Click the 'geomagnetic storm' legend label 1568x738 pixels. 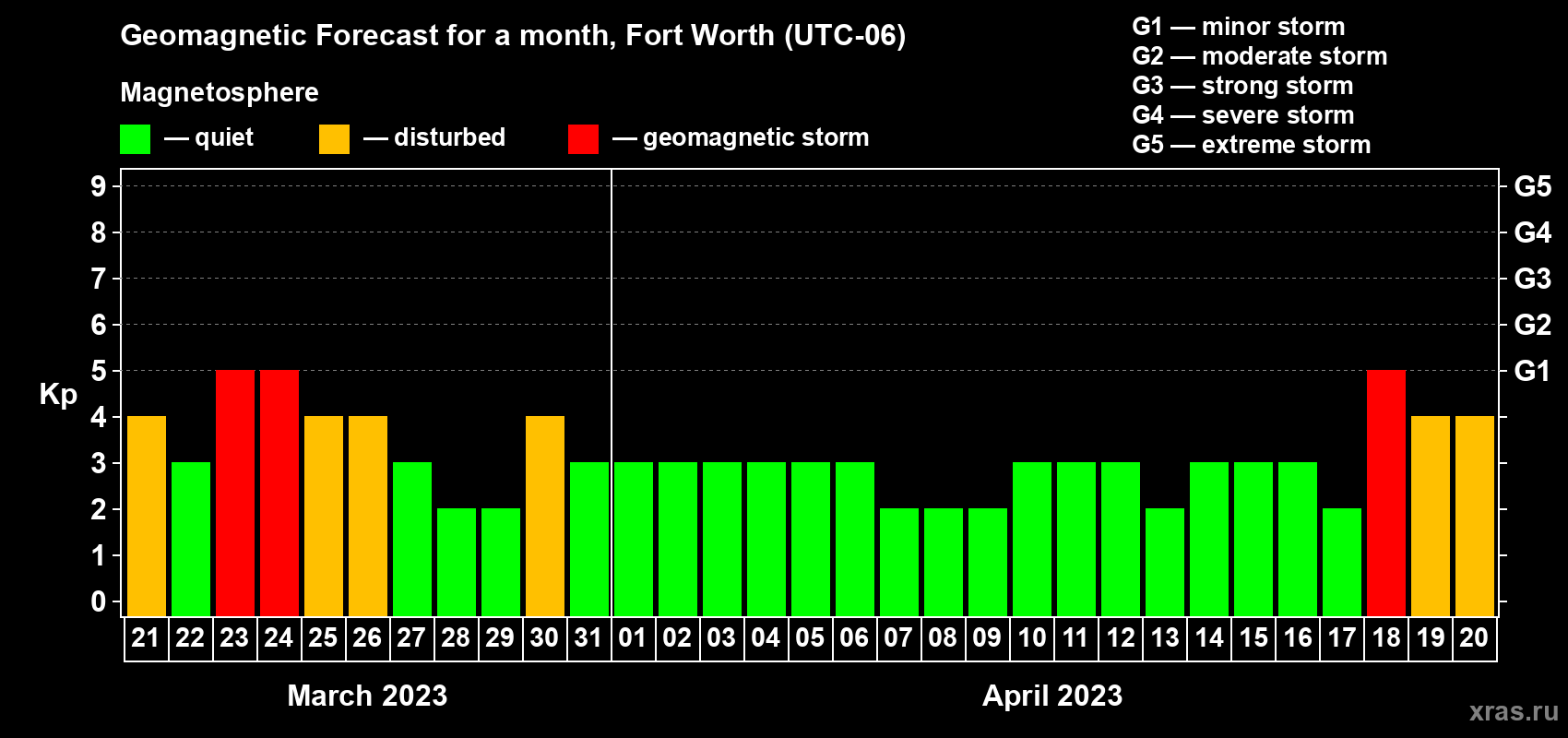point(756,138)
